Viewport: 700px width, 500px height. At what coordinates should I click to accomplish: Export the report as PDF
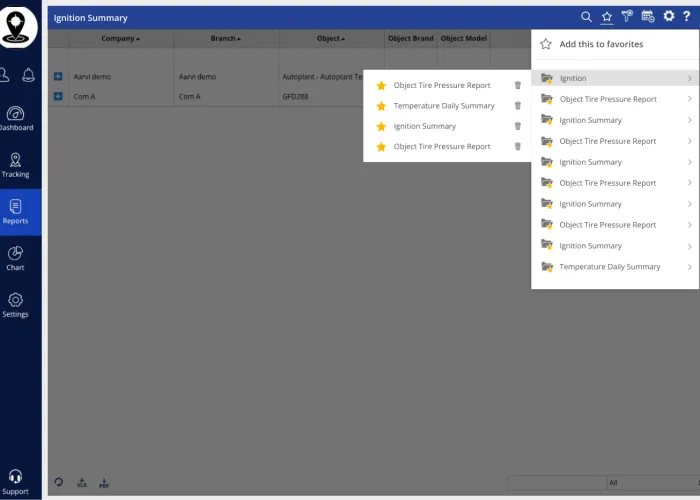103,483
